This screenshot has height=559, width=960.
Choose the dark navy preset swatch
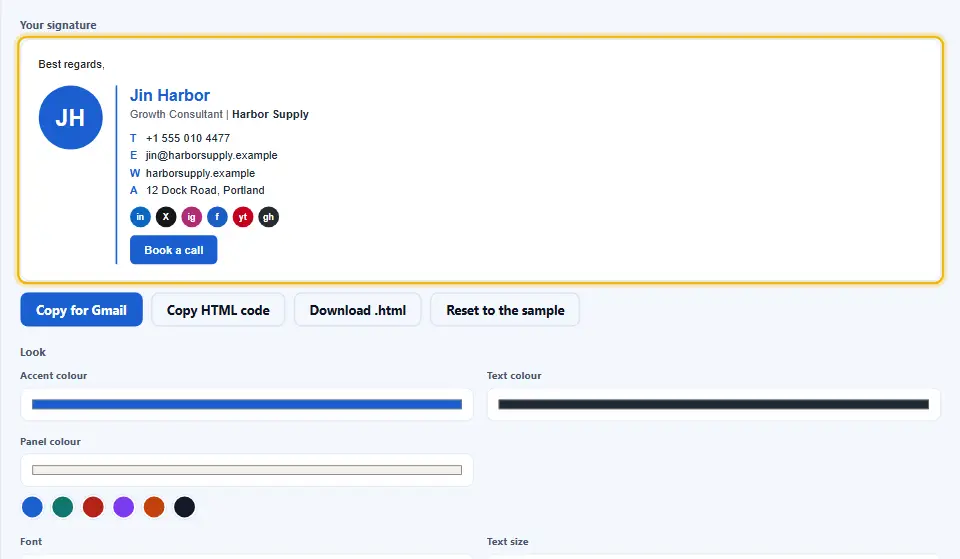point(184,507)
